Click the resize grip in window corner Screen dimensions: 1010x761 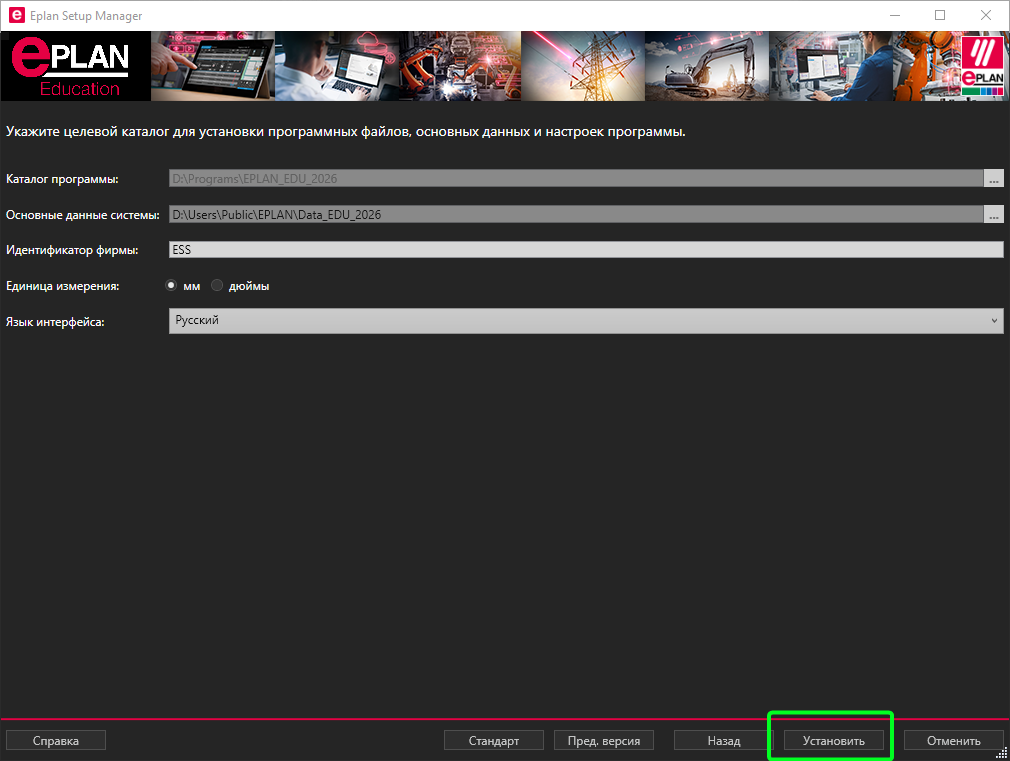1002,753
